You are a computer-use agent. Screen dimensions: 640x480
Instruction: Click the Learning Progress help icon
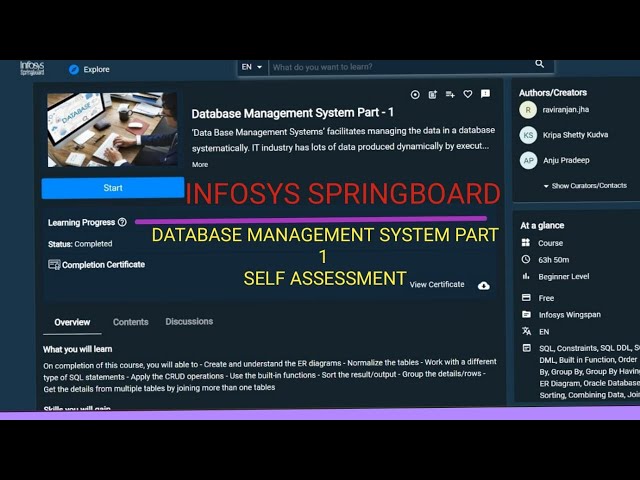tap(122, 222)
